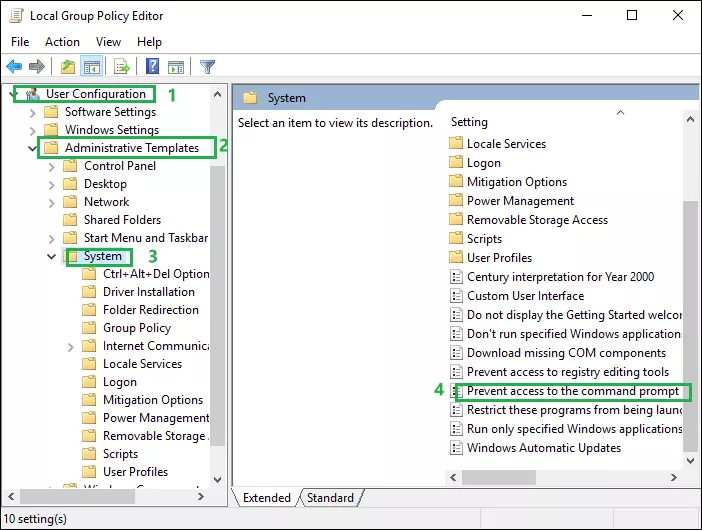Open the View menu
Viewport: 702px width, 530px height.
click(108, 42)
